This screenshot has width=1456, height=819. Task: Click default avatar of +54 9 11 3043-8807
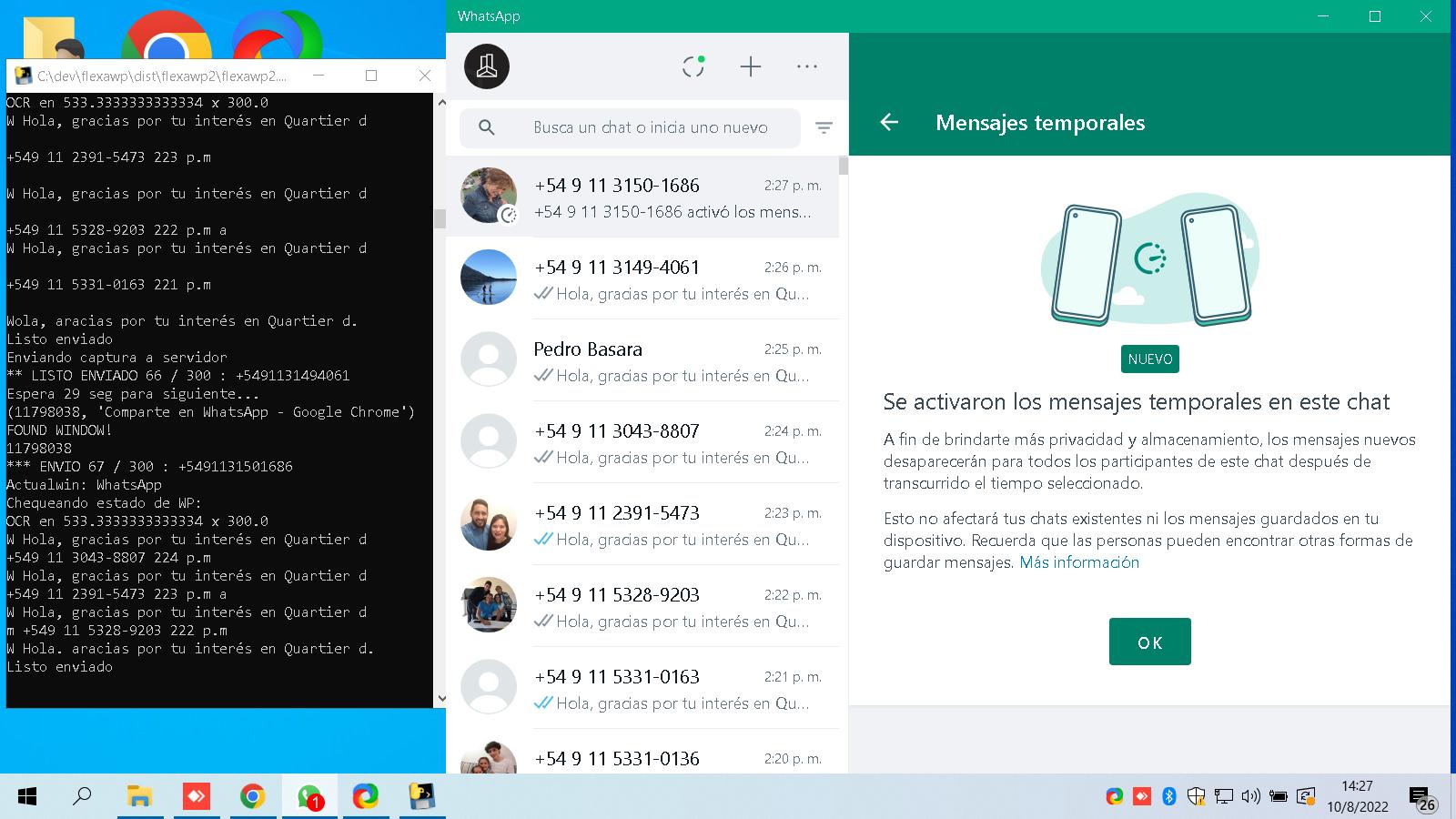point(489,441)
